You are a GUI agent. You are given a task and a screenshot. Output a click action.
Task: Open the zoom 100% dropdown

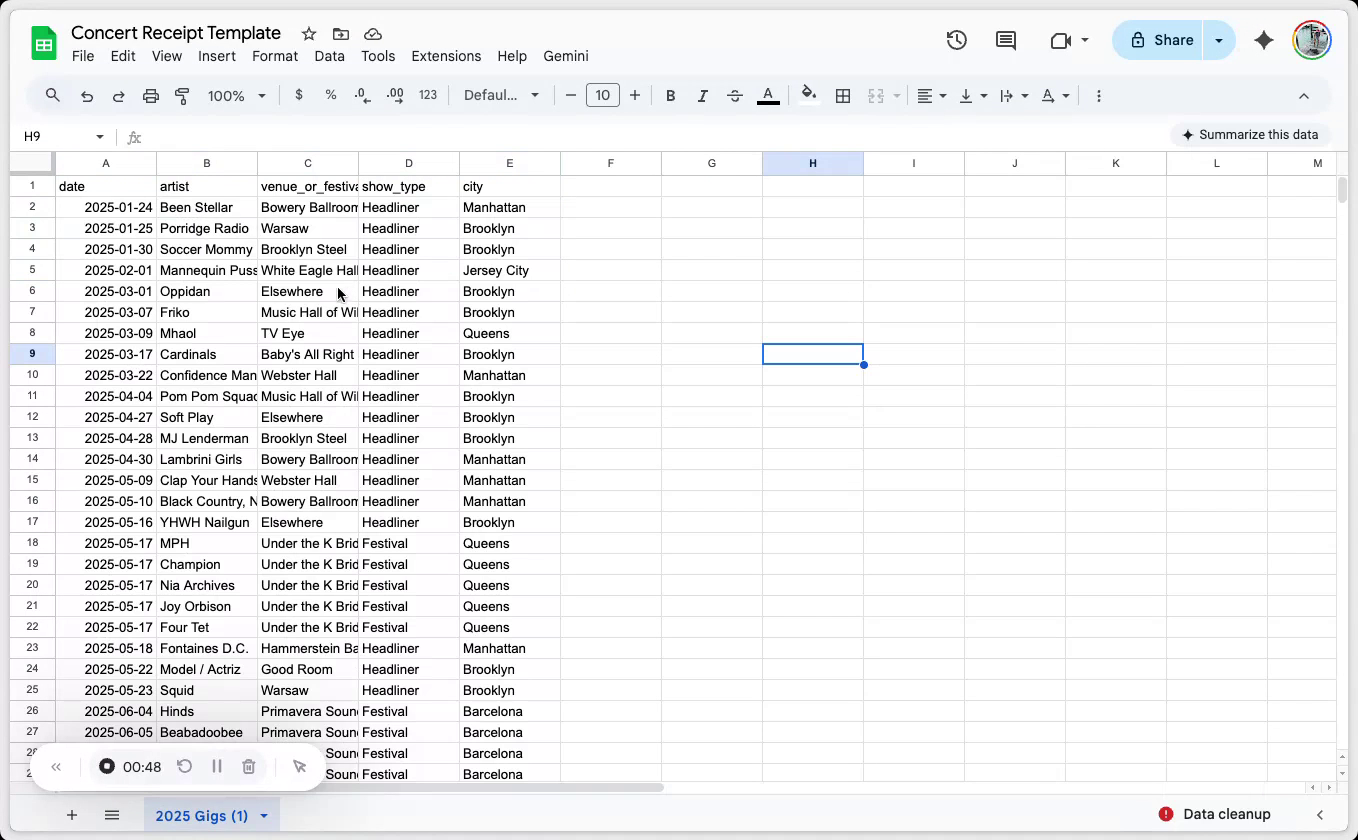coord(237,96)
